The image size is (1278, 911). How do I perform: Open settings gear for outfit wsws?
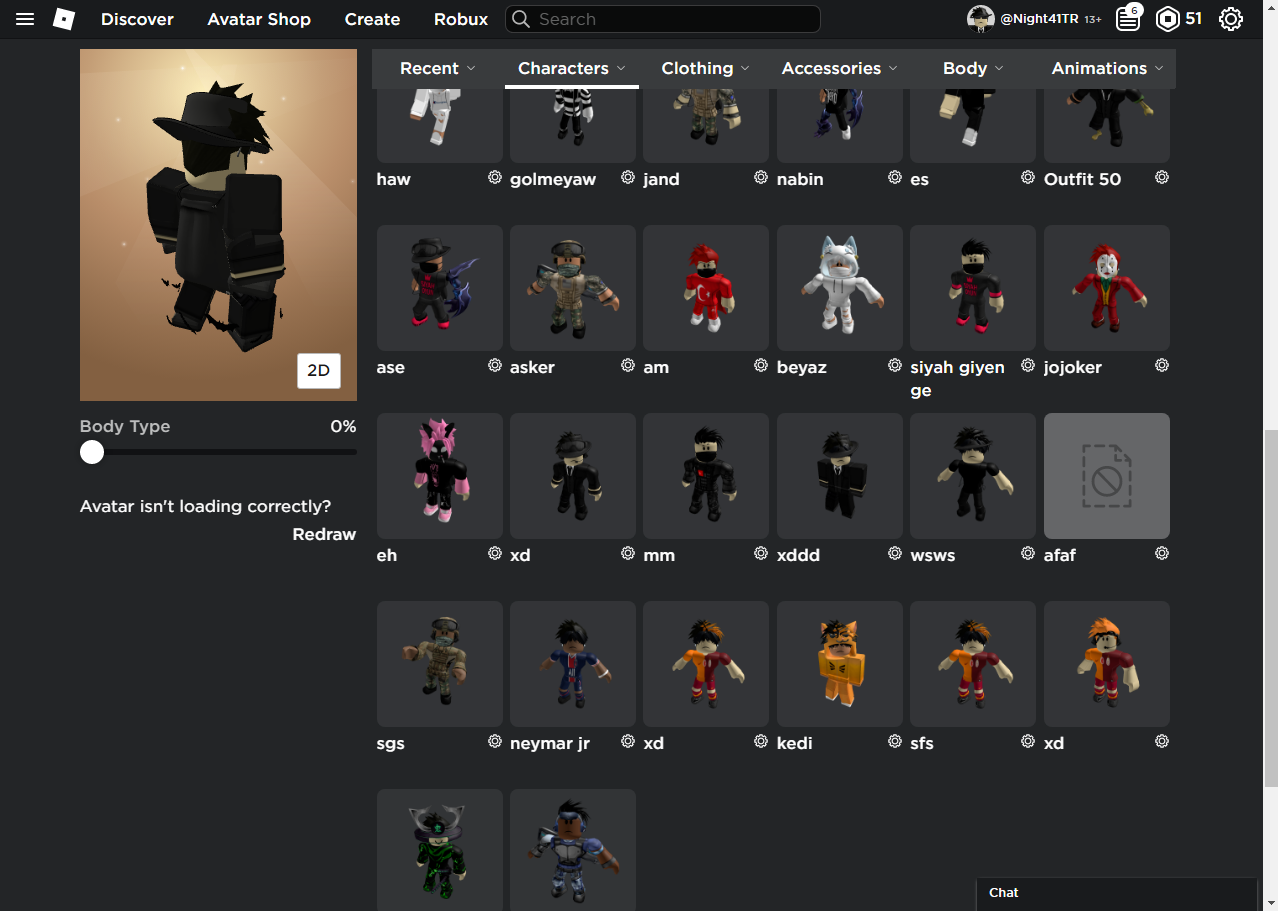(1028, 553)
